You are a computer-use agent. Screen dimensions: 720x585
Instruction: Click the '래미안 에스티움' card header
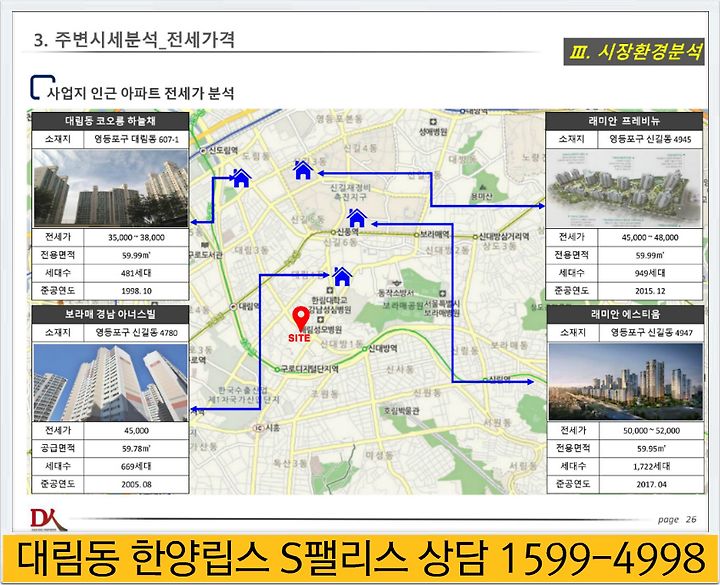coord(625,315)
